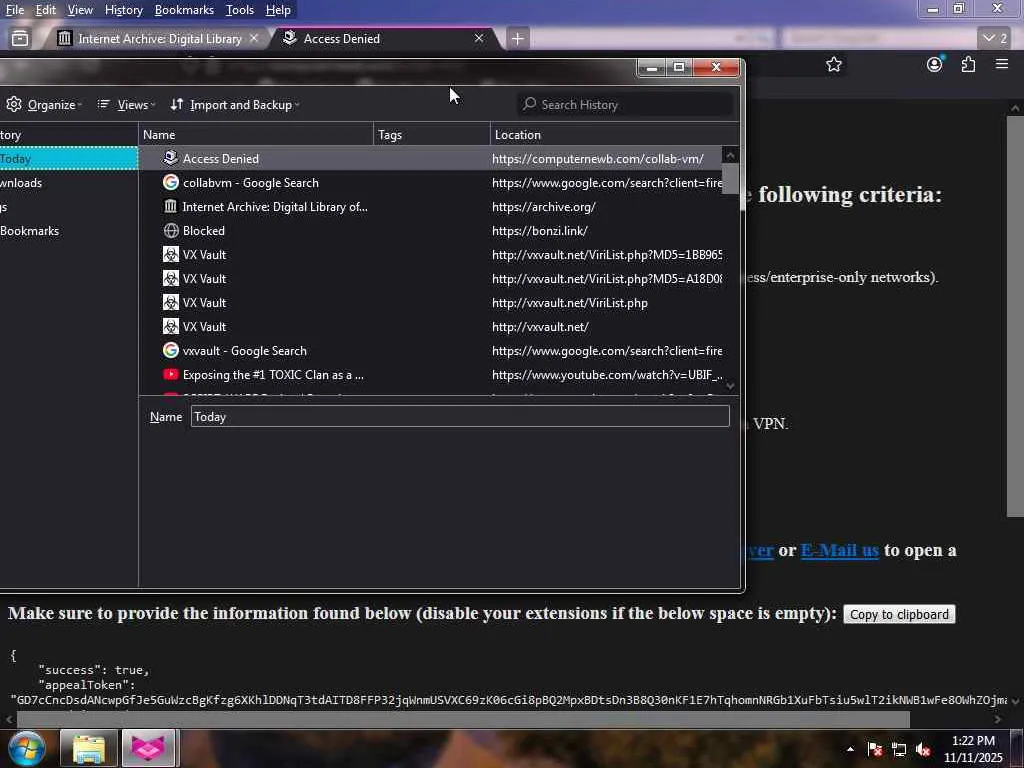Screen dimensions: 1024x768
Task: Open the Firefox account icon
Action: click(x=935, y=65)
